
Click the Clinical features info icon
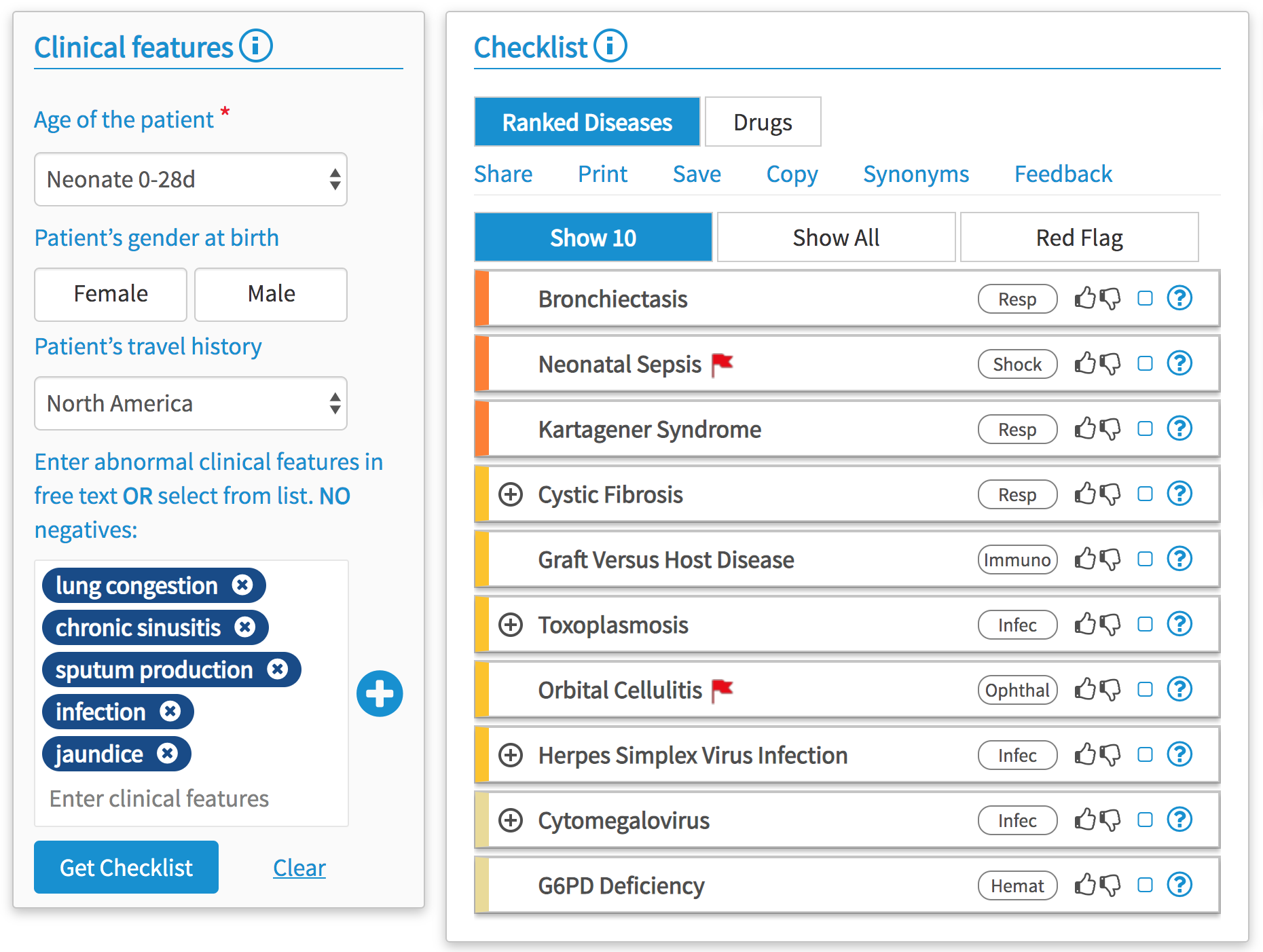[256, 46]
